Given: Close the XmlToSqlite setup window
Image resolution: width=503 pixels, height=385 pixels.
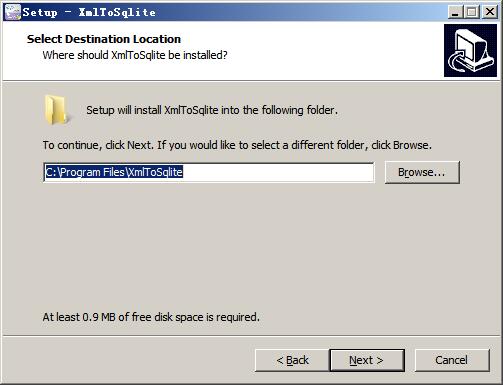Looking at the screenshot, I should click(x=490, y=12).
